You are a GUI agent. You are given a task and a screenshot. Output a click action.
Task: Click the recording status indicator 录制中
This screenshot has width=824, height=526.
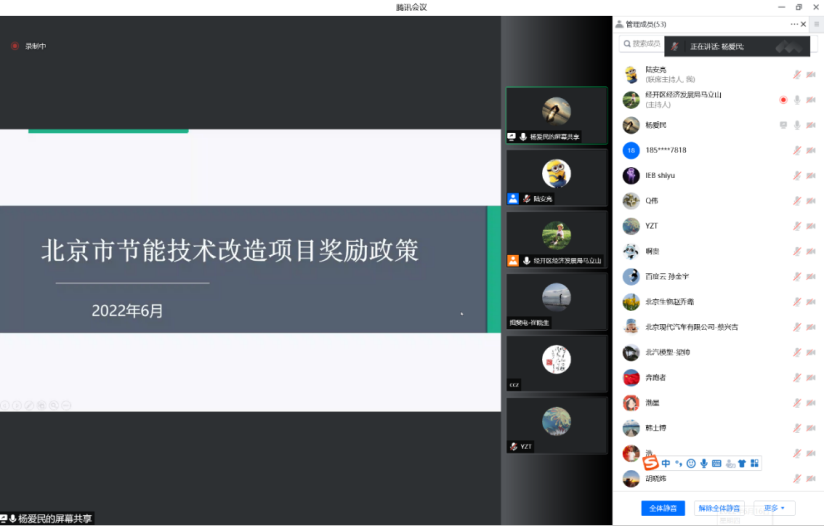point(29,46)
